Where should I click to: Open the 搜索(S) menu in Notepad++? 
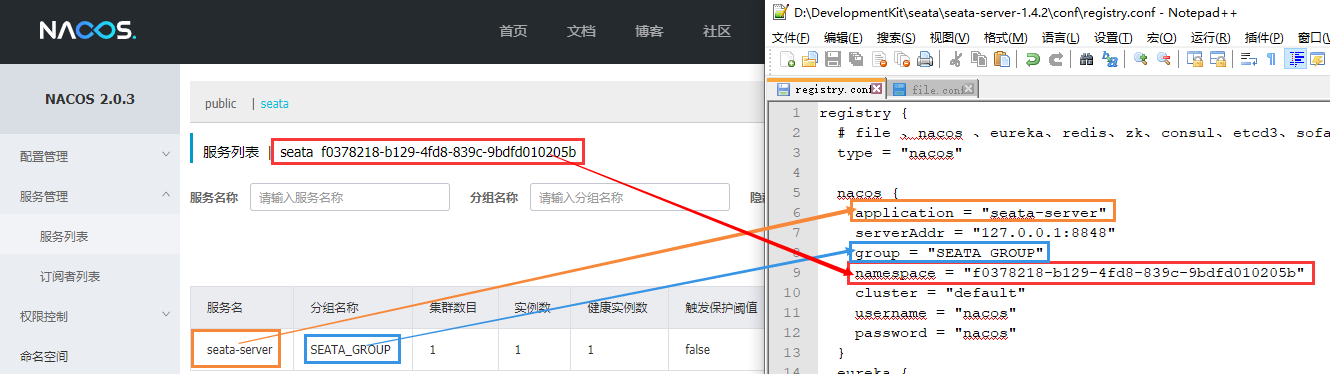[896, 37]
